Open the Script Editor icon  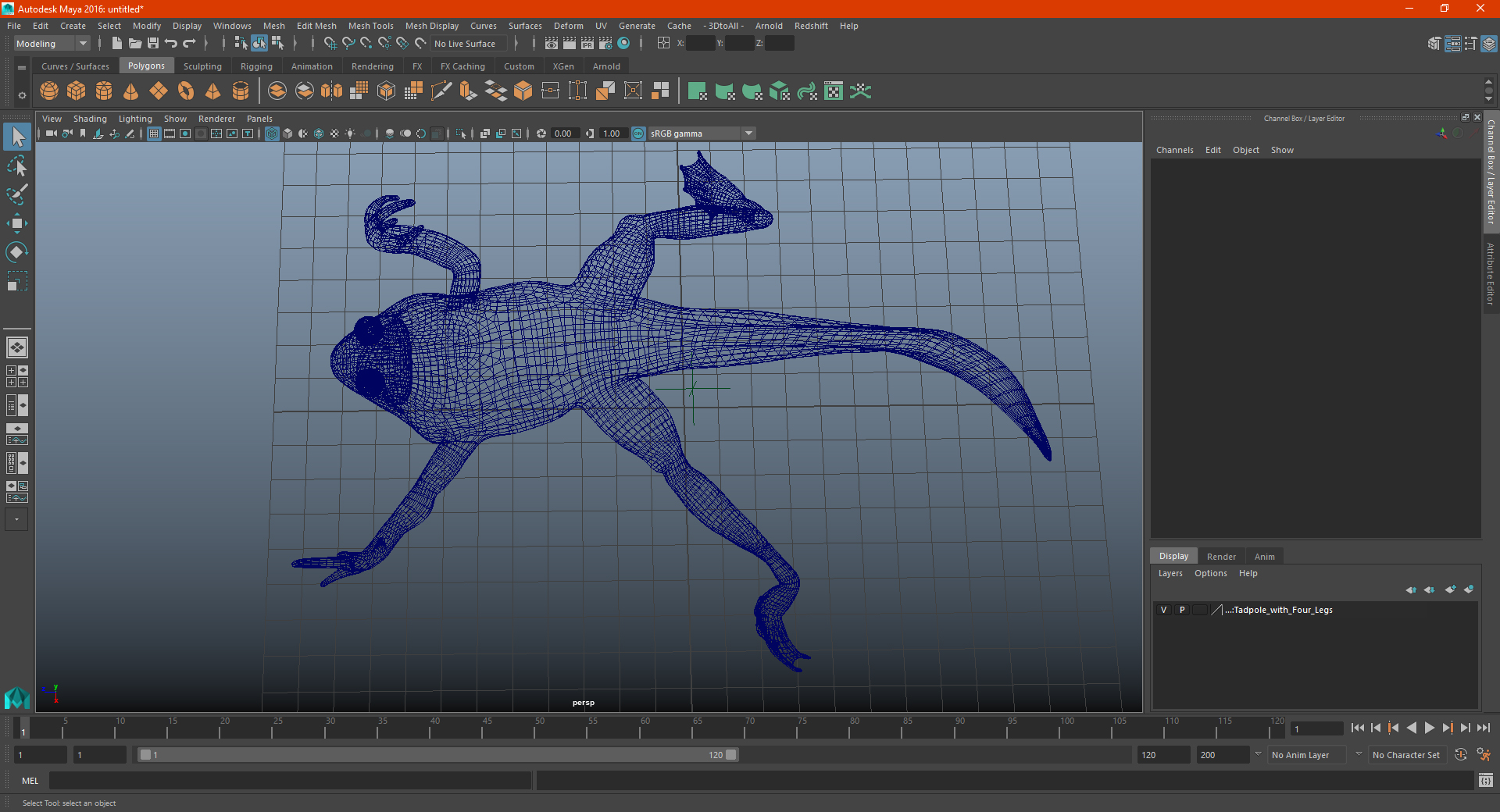tap(1485, 781)
